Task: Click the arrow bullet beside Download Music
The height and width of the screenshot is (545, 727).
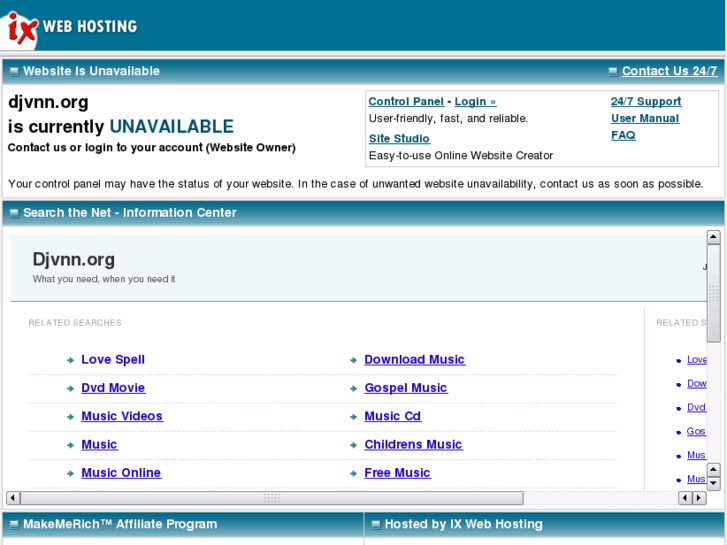Action: click(x=353, y=360)
